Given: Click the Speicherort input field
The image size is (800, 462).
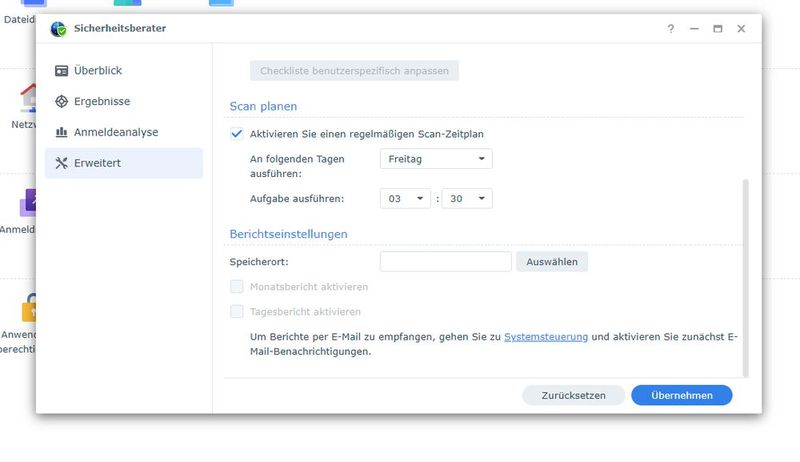Looking at the screenshot, I should (x=445, y=262).
